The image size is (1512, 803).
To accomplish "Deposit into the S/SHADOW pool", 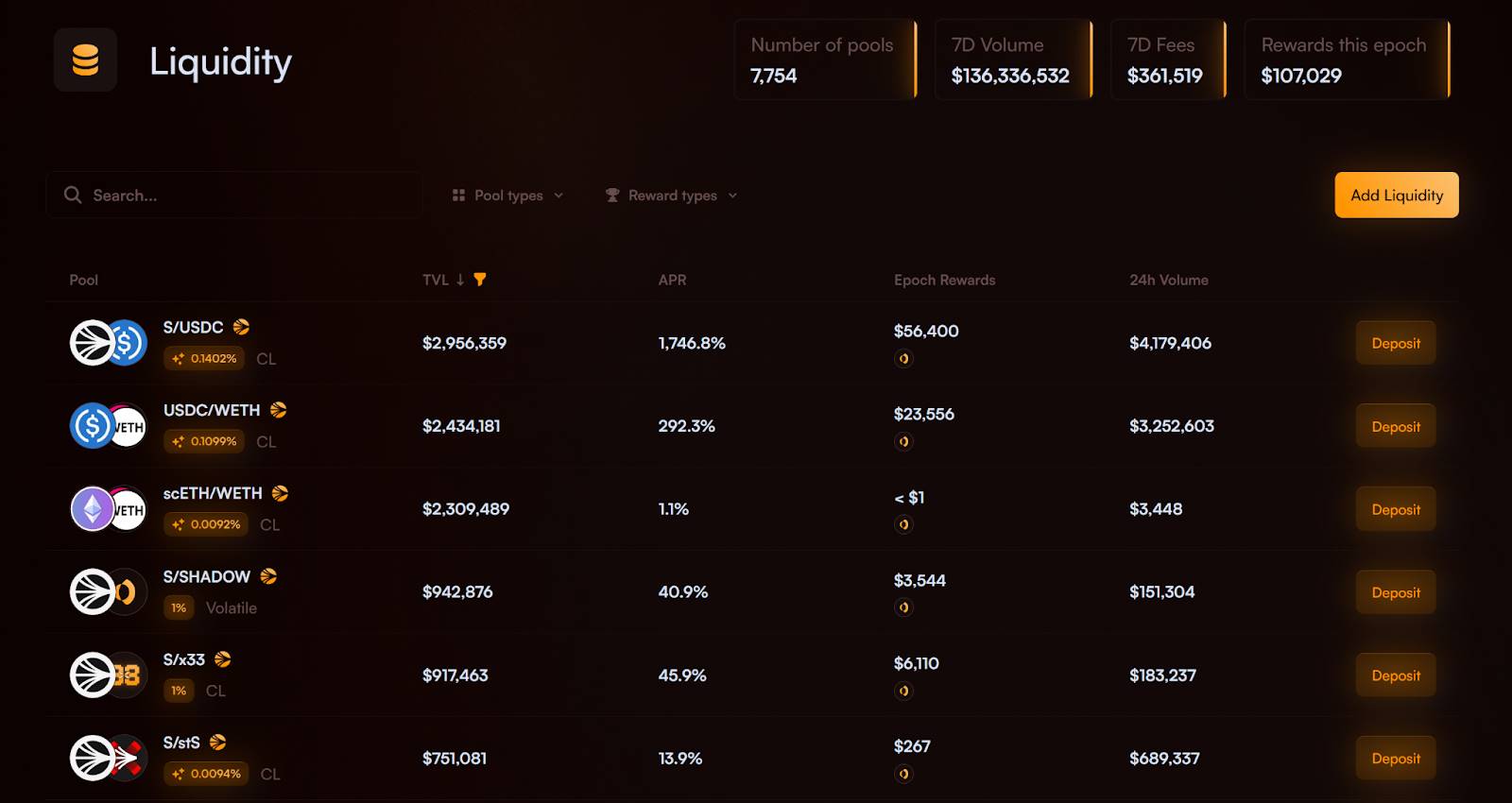I will (1396, 592).
